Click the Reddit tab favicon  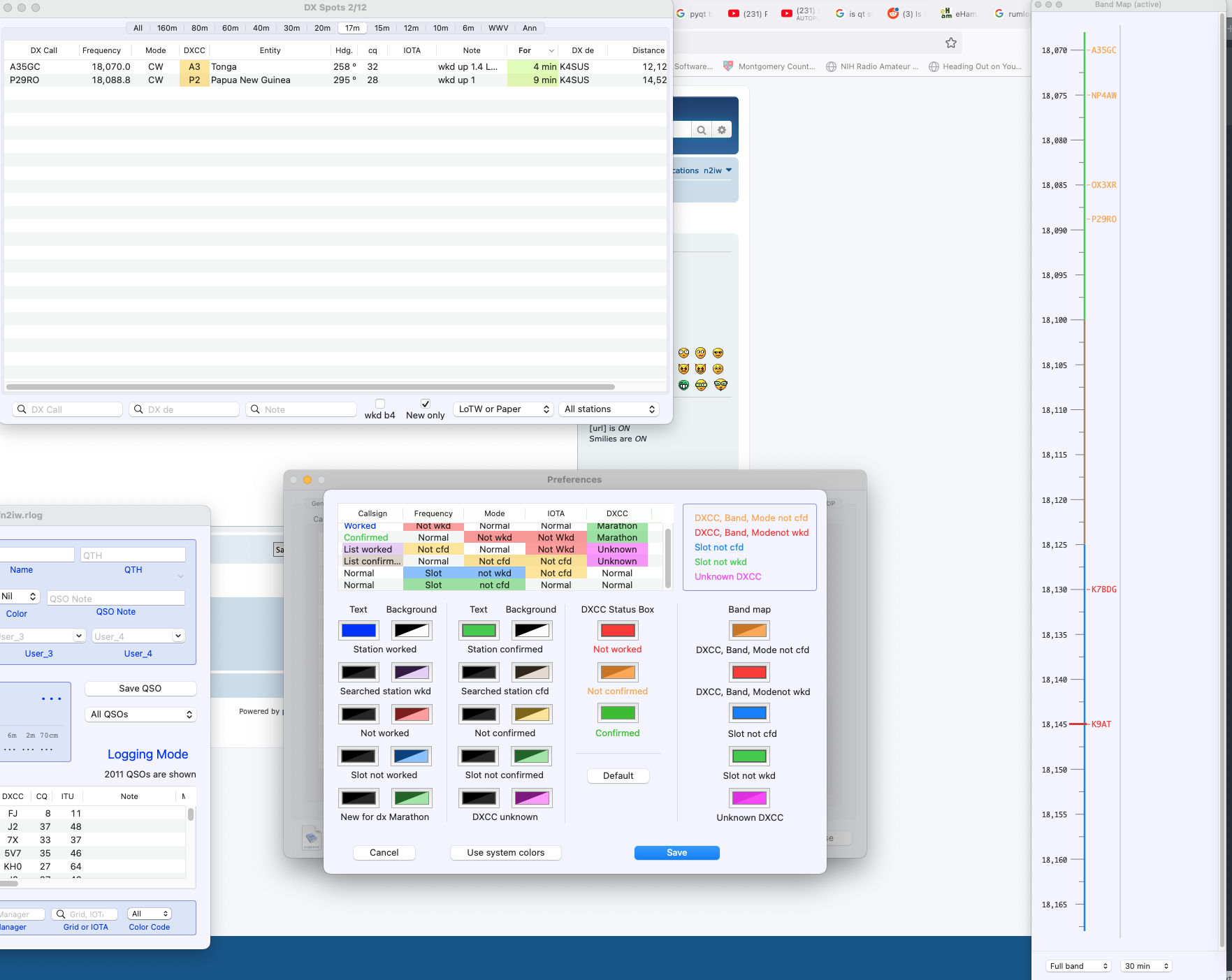(x=892, y=13)
